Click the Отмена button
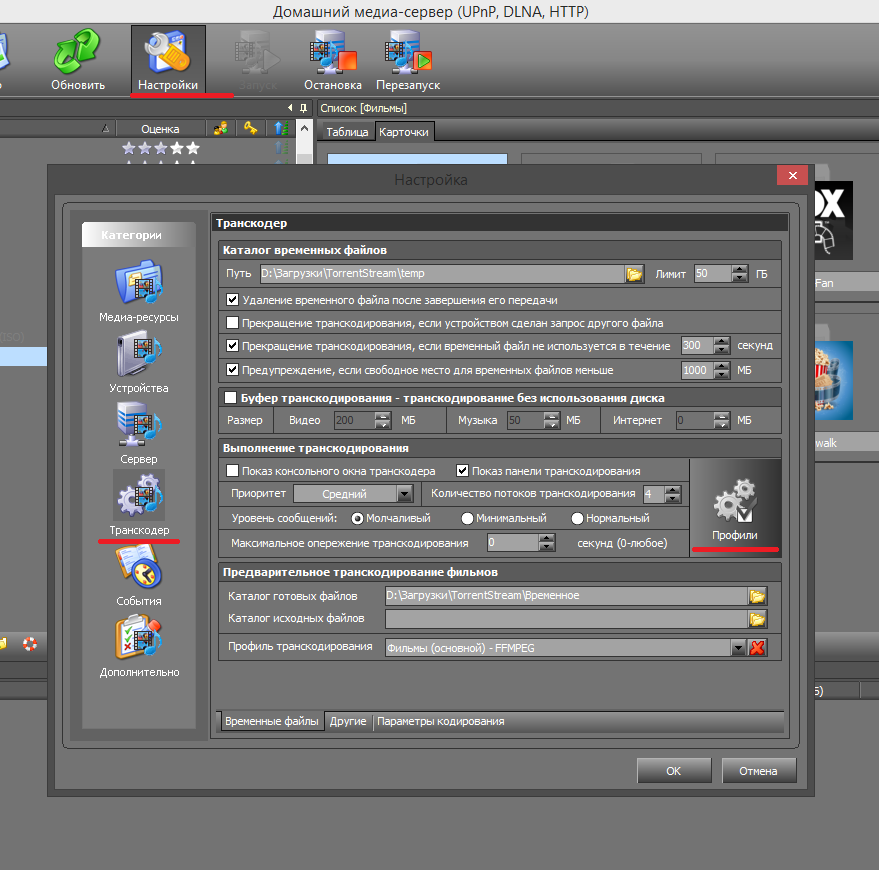The width and height of the screenshot is (879, 870). click(x=758, y=771)
